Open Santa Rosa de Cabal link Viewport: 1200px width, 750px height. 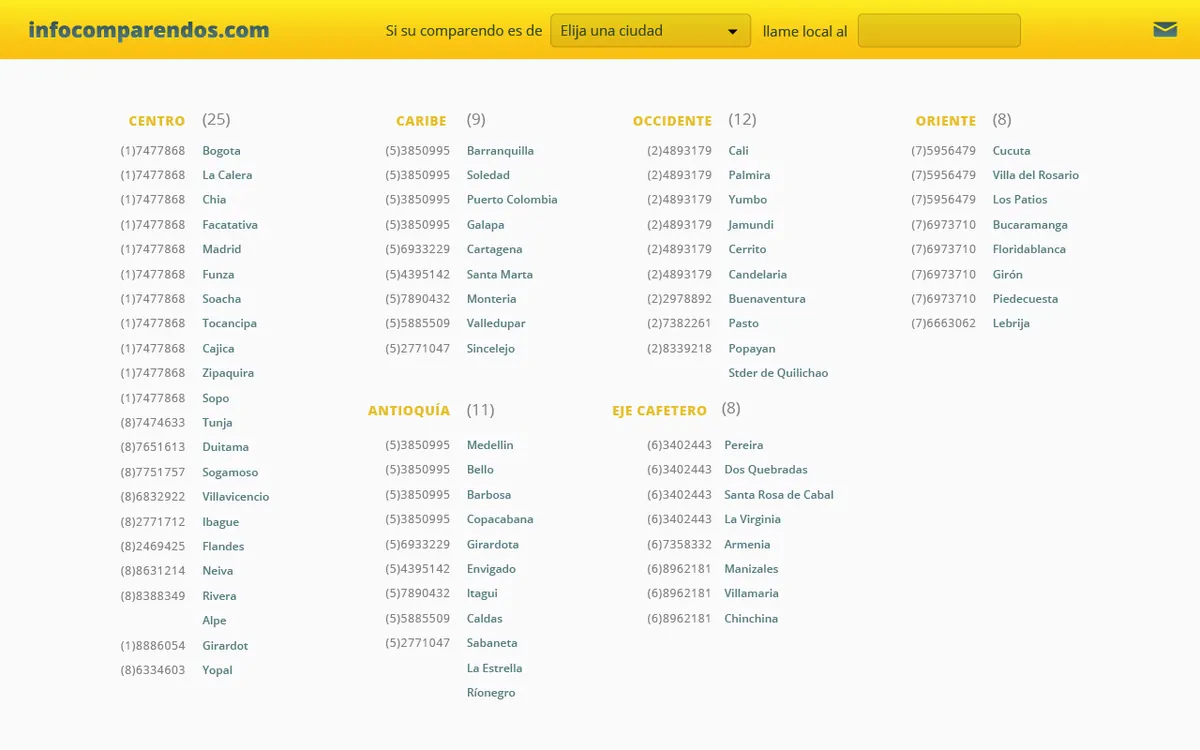(779, 495)
